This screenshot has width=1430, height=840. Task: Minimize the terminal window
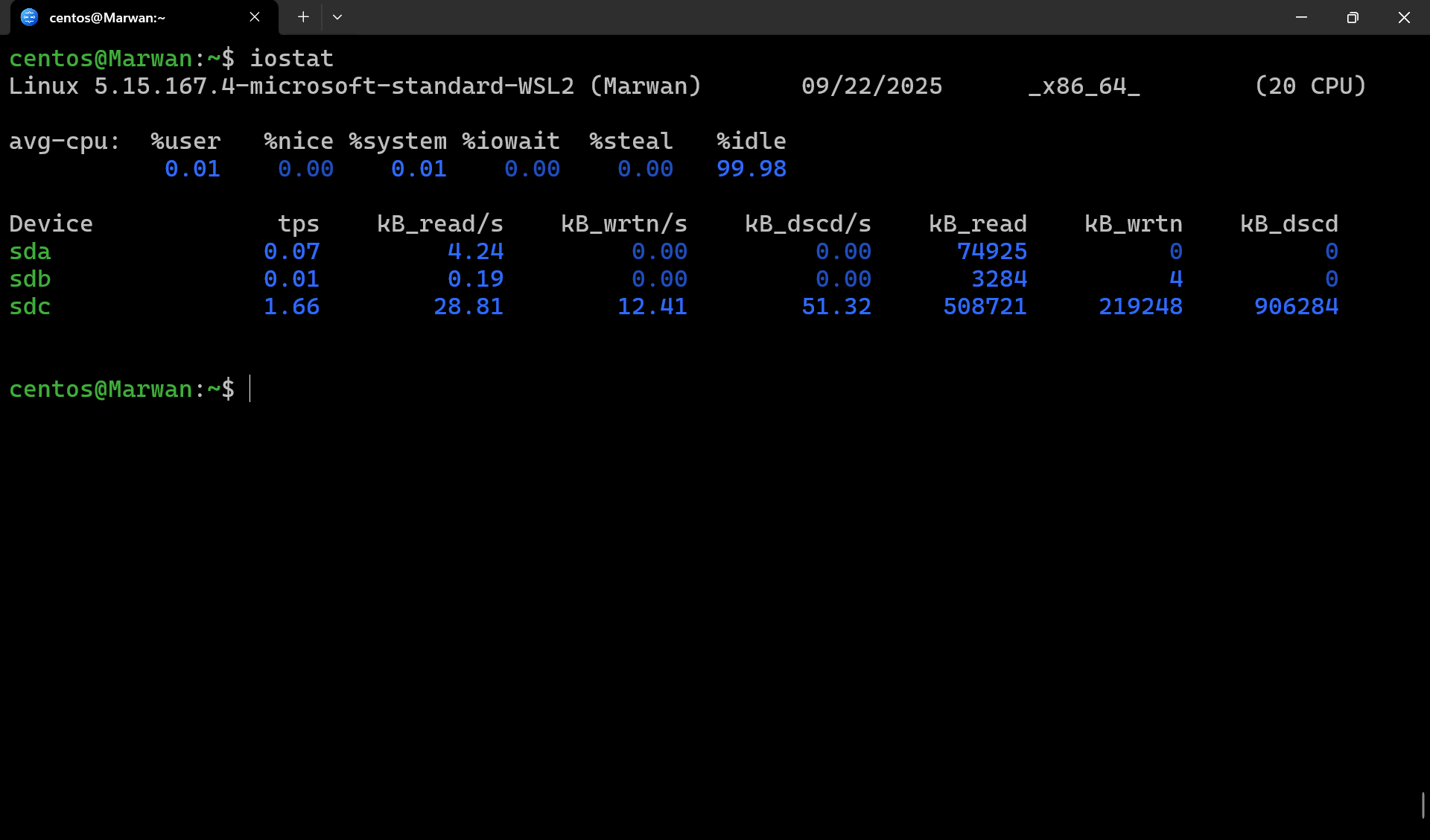pyautogui.click(x=1301, y=17)
